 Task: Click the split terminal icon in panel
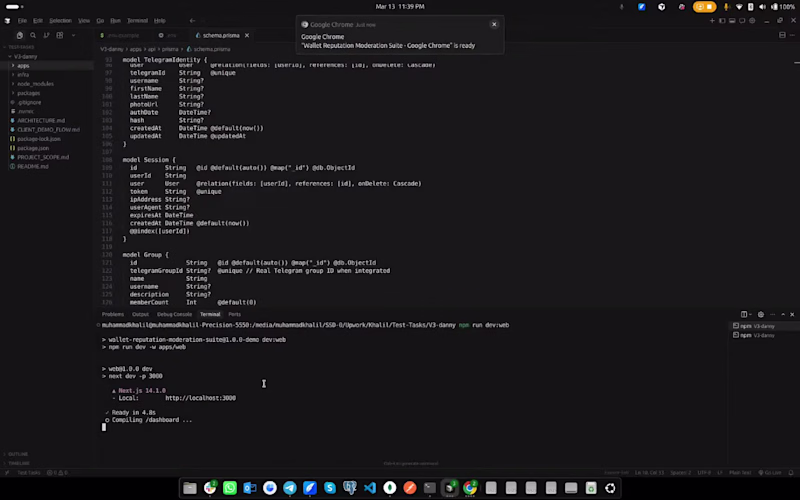pos(744,314)
